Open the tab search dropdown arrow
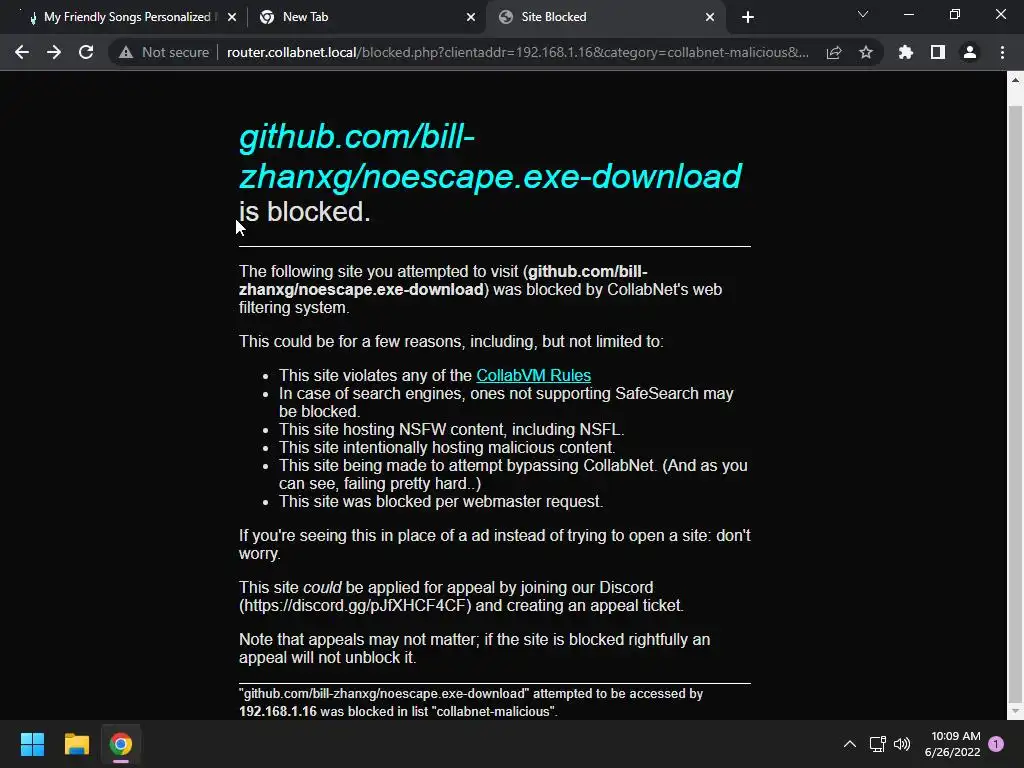This screenshot has height=768, width=1024. point(863,14)
